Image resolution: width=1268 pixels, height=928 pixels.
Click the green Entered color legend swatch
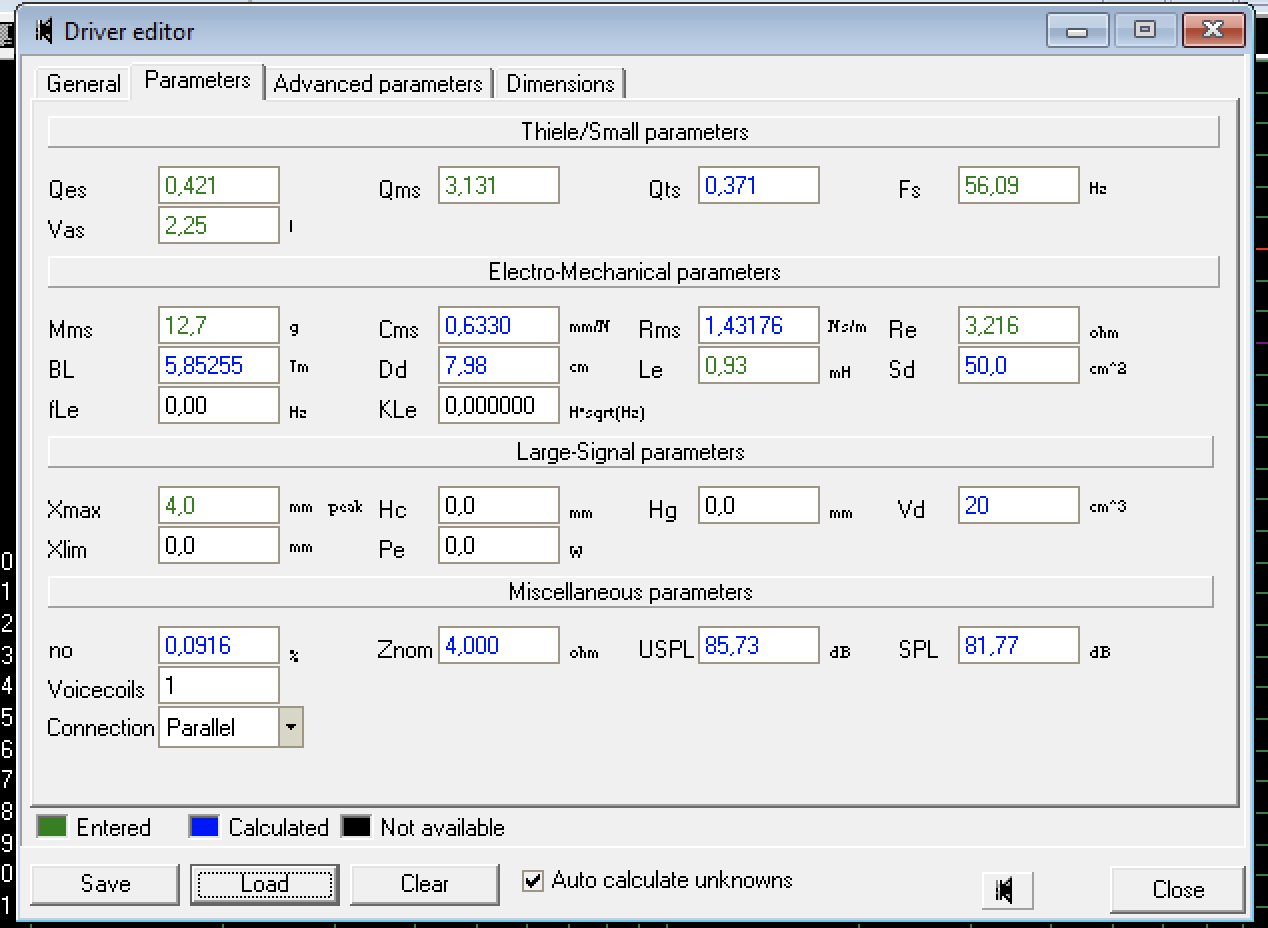point(51,827)
